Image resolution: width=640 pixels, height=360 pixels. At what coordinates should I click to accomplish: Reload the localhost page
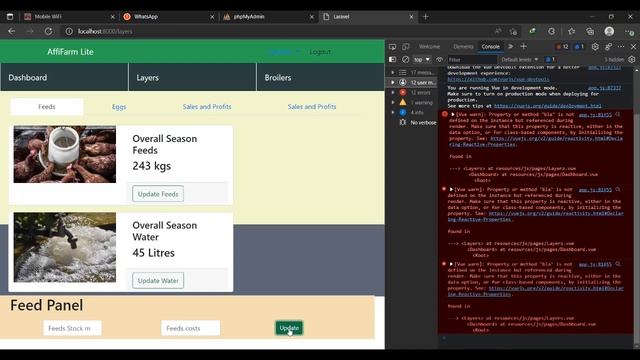click(48, 31)
